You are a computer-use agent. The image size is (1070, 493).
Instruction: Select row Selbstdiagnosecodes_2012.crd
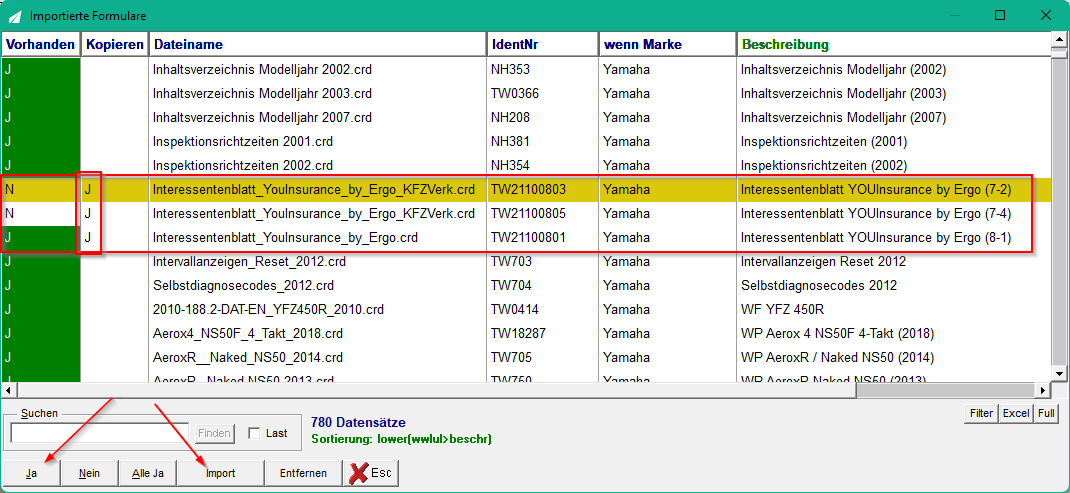point(526,285)
